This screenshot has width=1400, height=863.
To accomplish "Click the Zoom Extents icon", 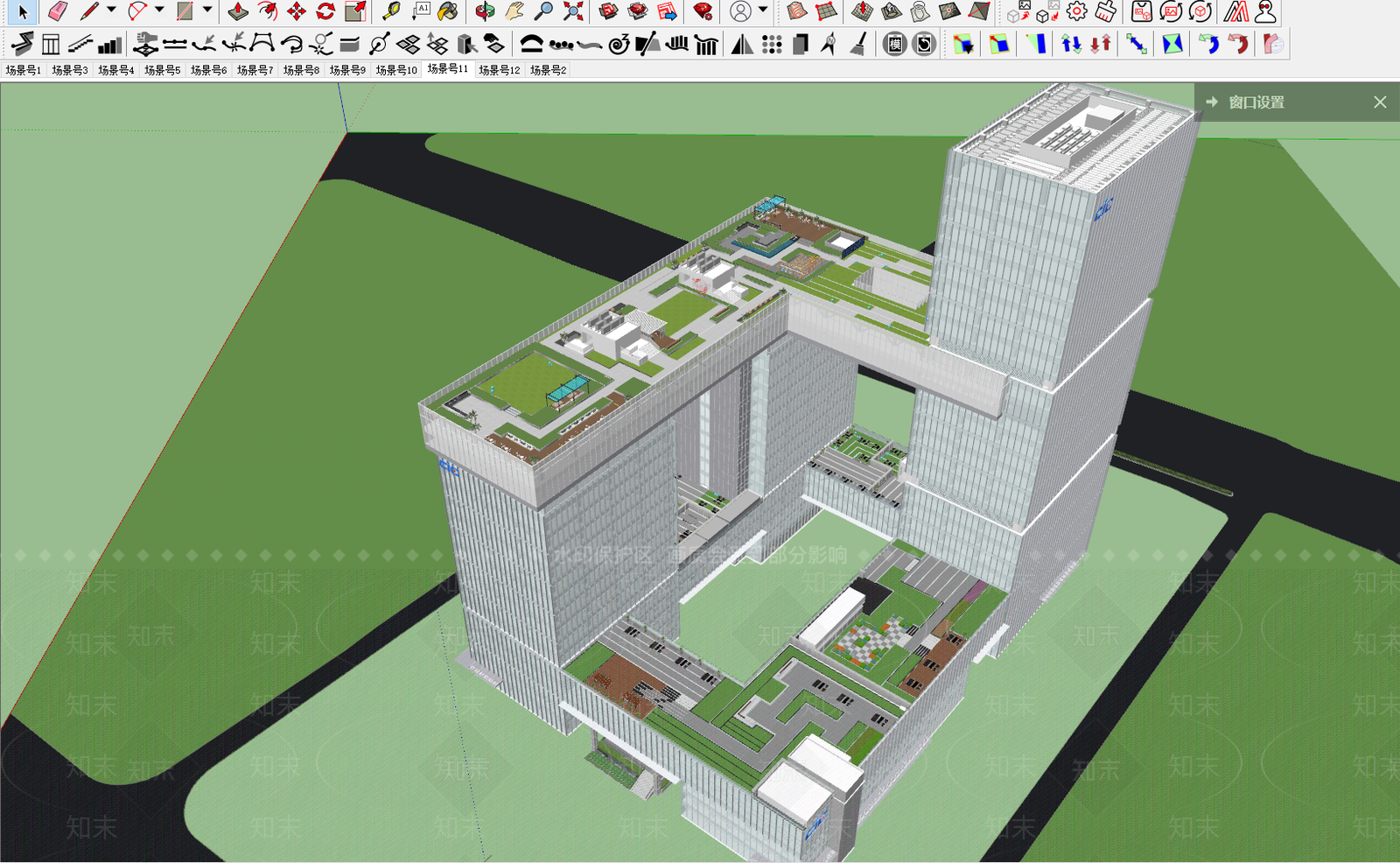I will point(573,11).
